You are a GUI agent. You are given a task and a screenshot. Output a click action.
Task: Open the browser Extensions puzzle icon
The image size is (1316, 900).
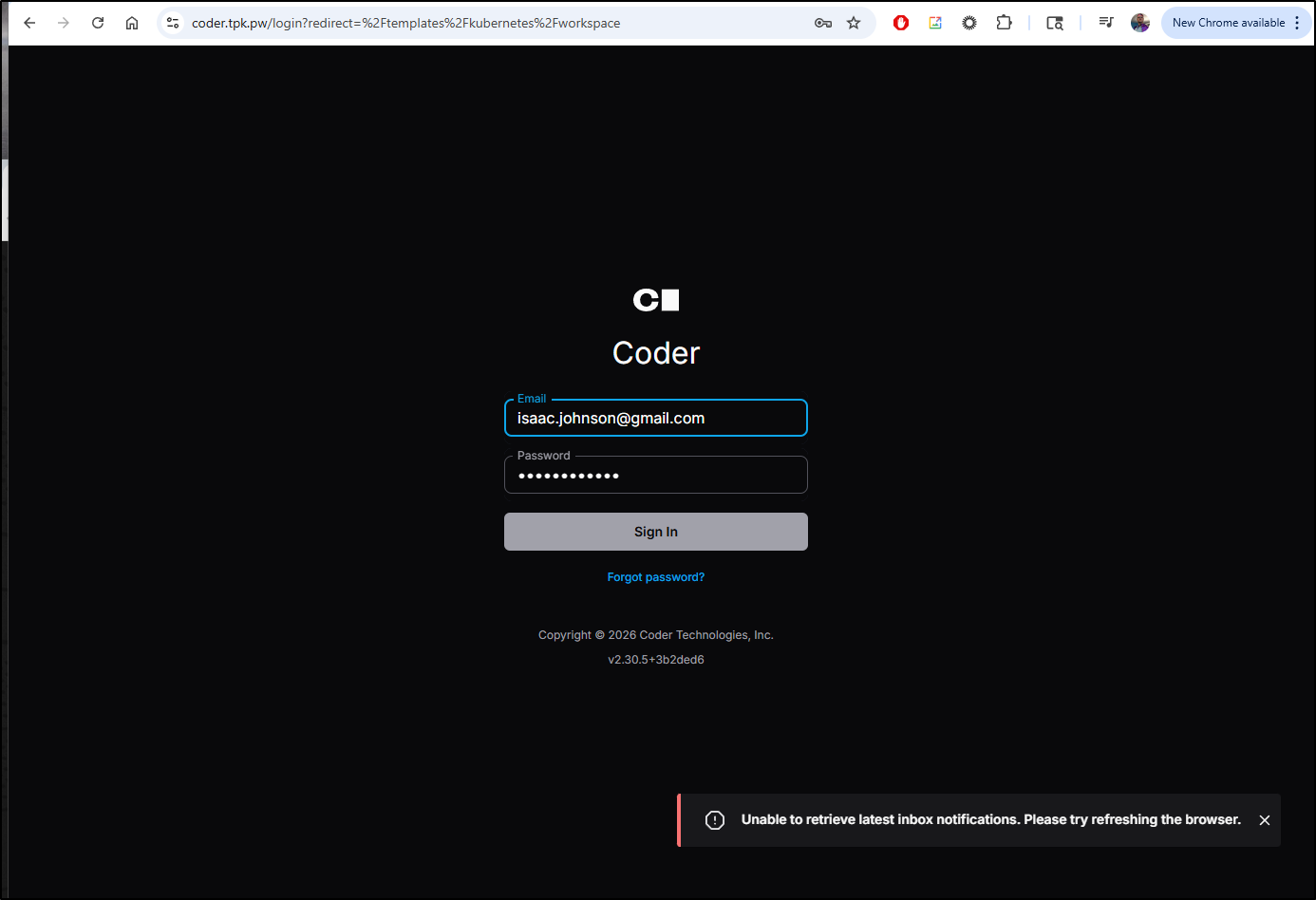tap(1004, 22)
